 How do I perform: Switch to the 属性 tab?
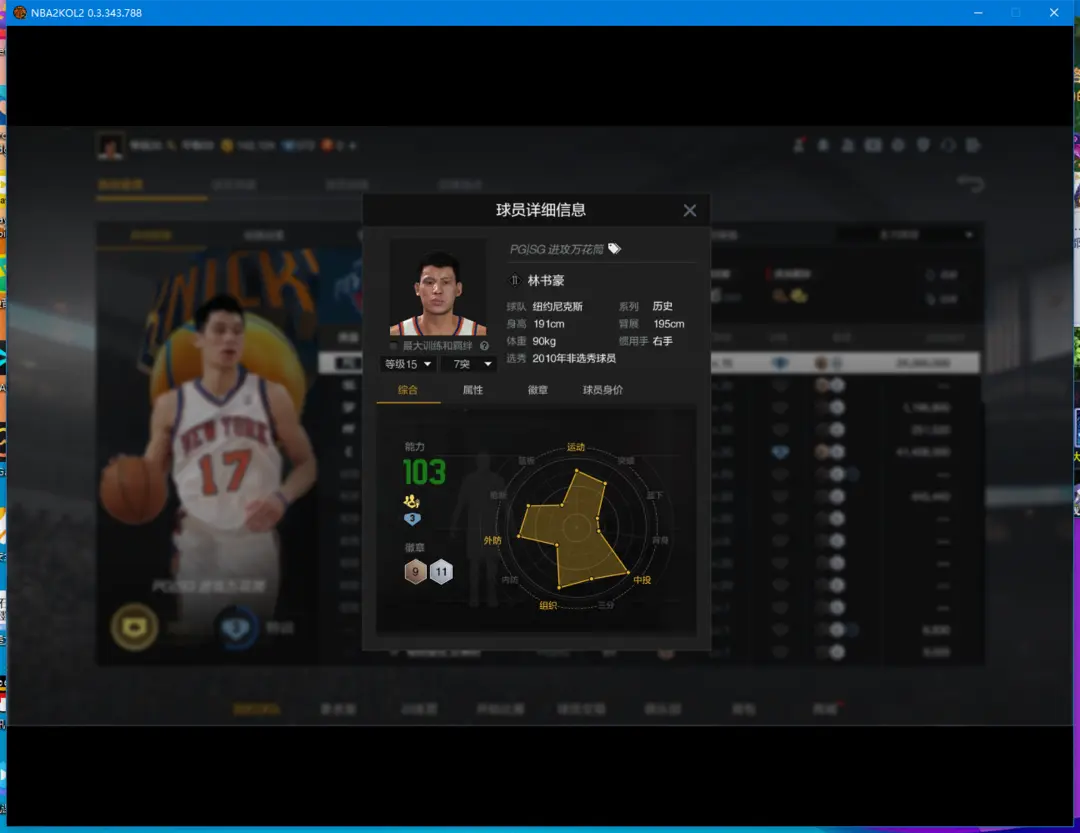(x=472, y=390)
